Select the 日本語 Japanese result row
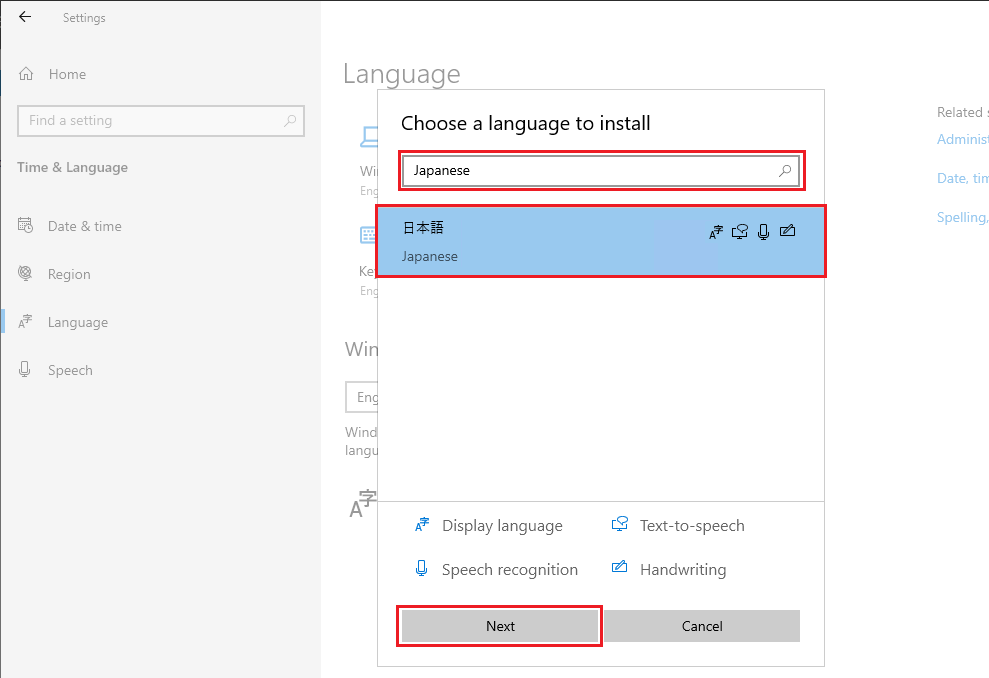Viewport: 989px width, 678px height. click(600, 242)
